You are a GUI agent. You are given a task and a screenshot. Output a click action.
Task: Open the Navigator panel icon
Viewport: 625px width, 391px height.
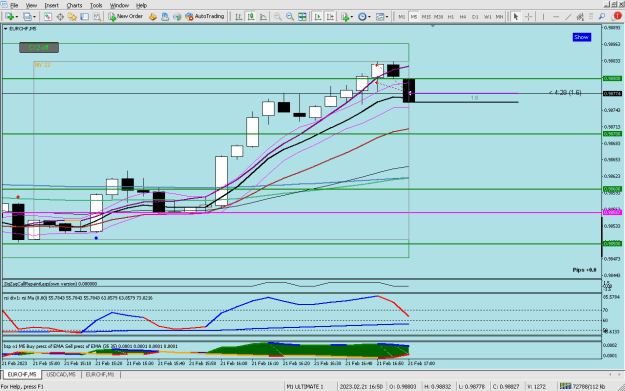tap(72, 17)
